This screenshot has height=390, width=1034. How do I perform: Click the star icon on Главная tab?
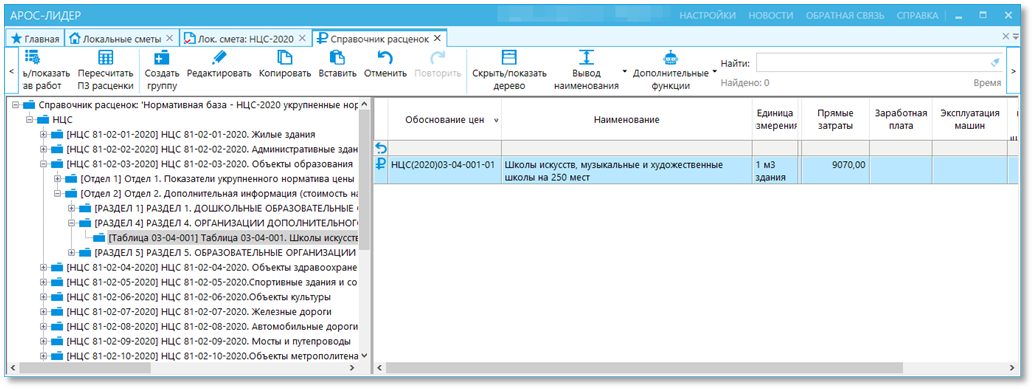point(16,38)
